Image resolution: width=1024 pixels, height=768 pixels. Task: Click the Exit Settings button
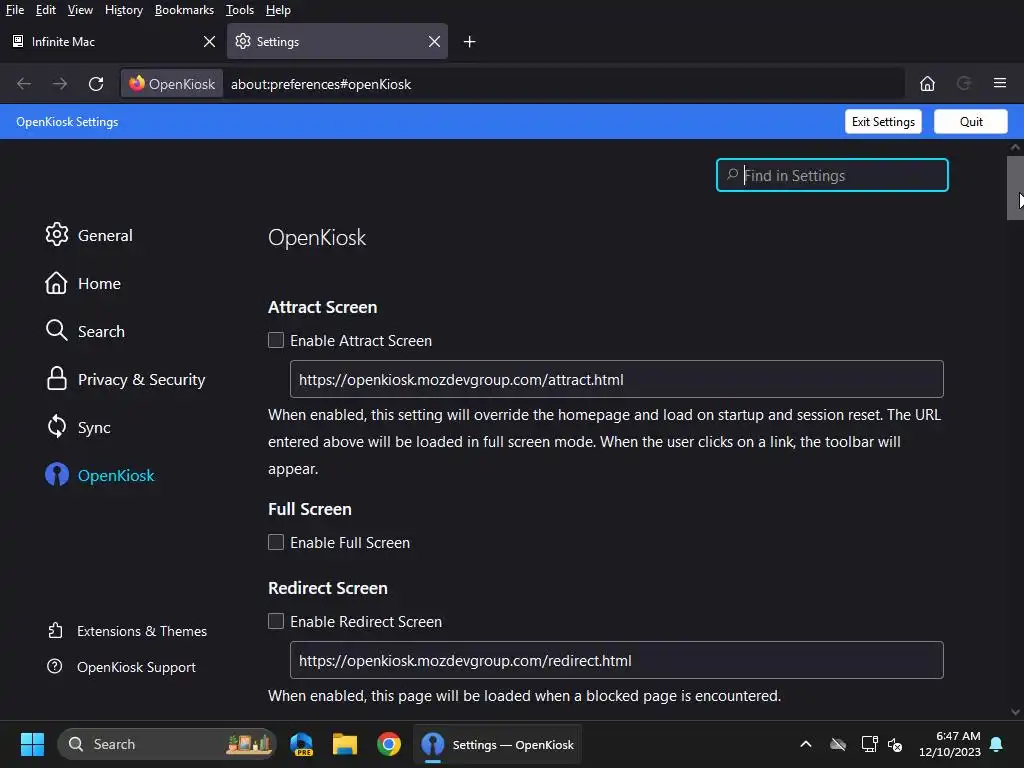pos(883,121)
